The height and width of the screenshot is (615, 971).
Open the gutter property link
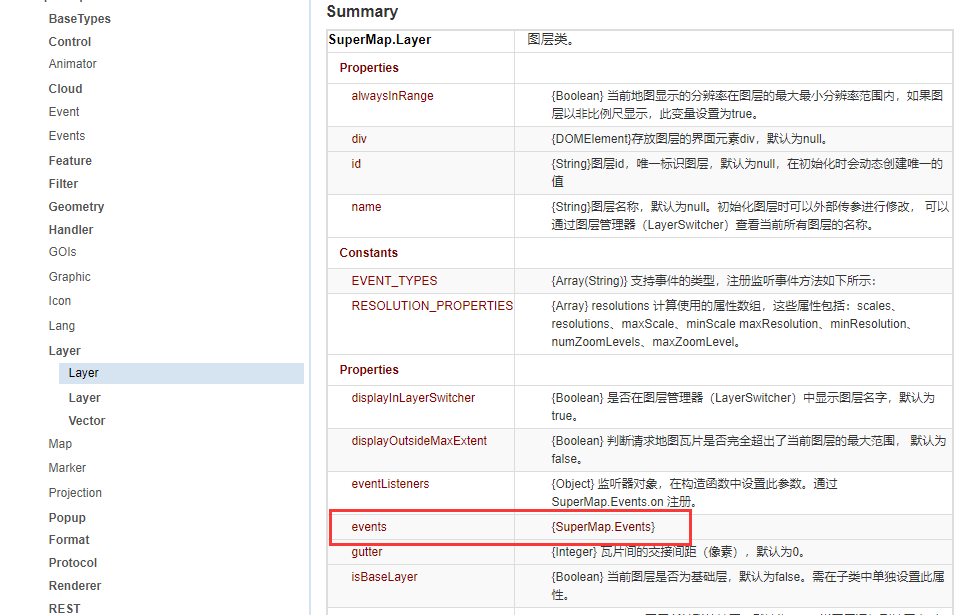[x=367, y=552]
